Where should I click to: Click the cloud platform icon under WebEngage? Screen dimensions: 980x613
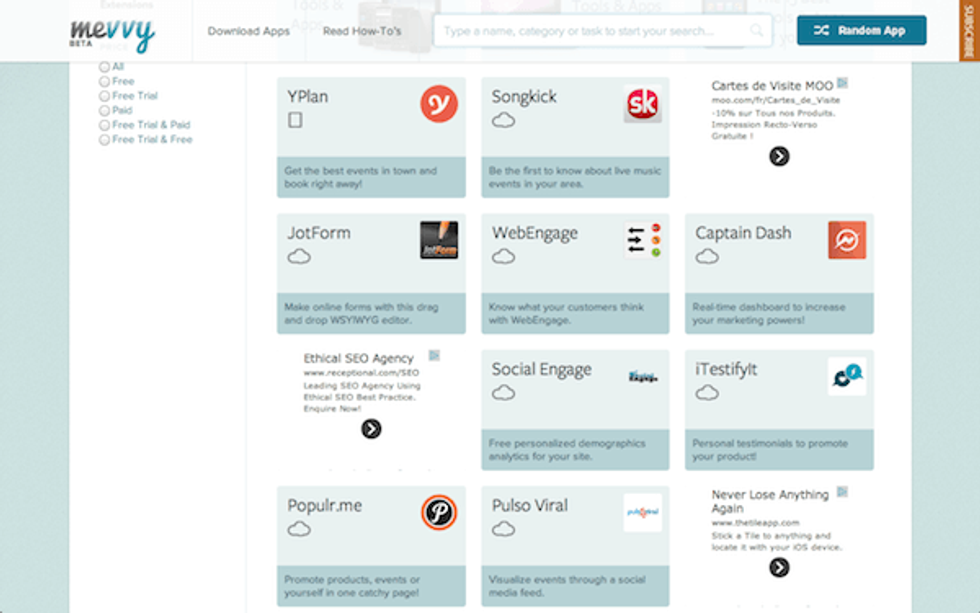click(x=503, y=256)
